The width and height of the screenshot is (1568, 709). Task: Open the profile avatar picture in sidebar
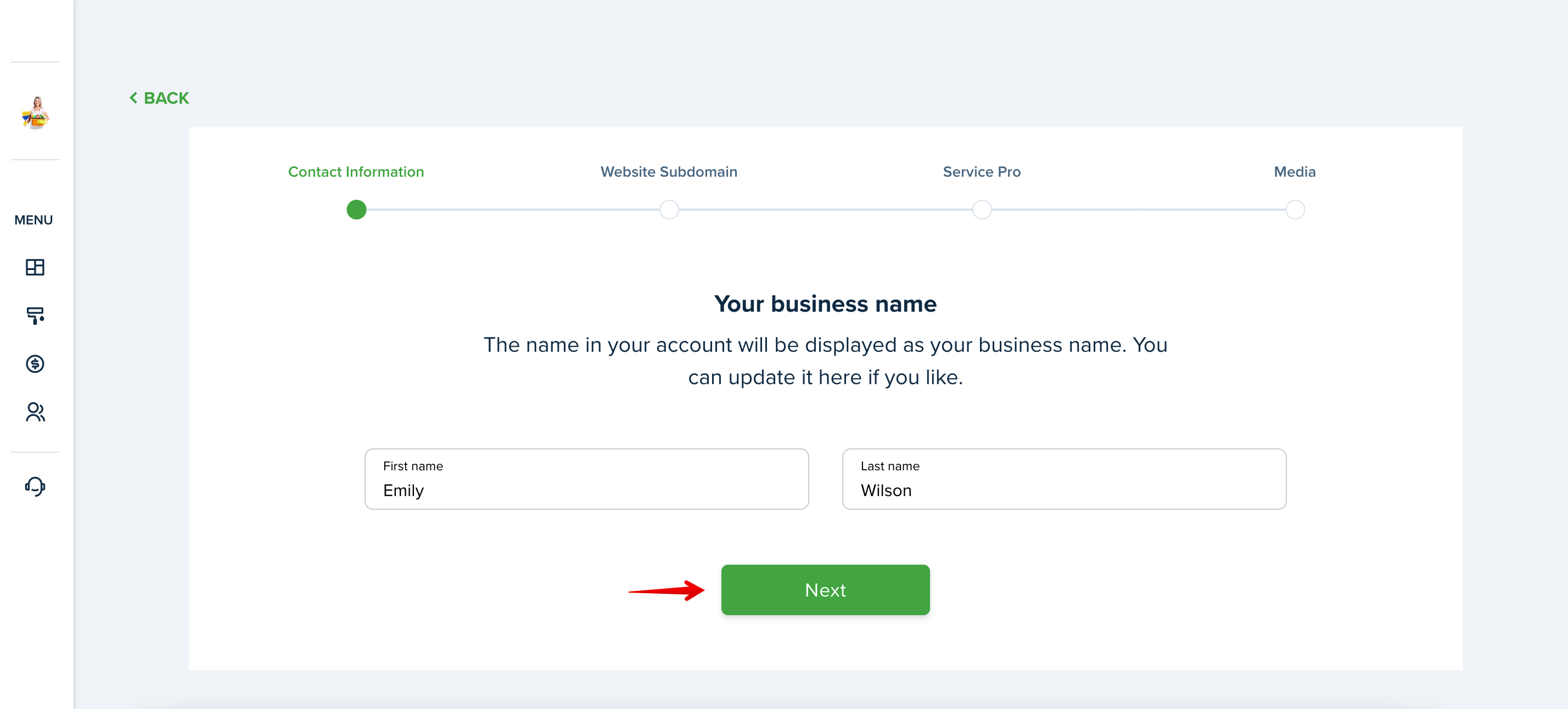(36, 112)
